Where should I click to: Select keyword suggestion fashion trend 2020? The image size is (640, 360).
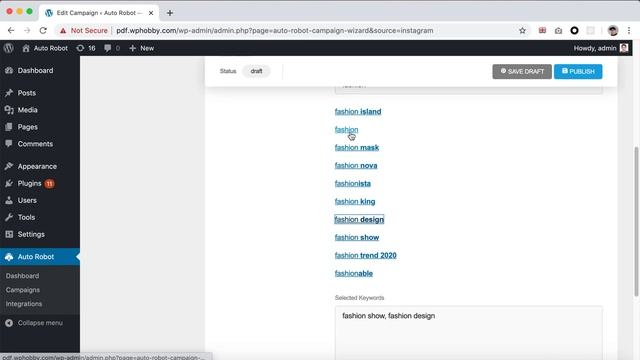point(365,256)
